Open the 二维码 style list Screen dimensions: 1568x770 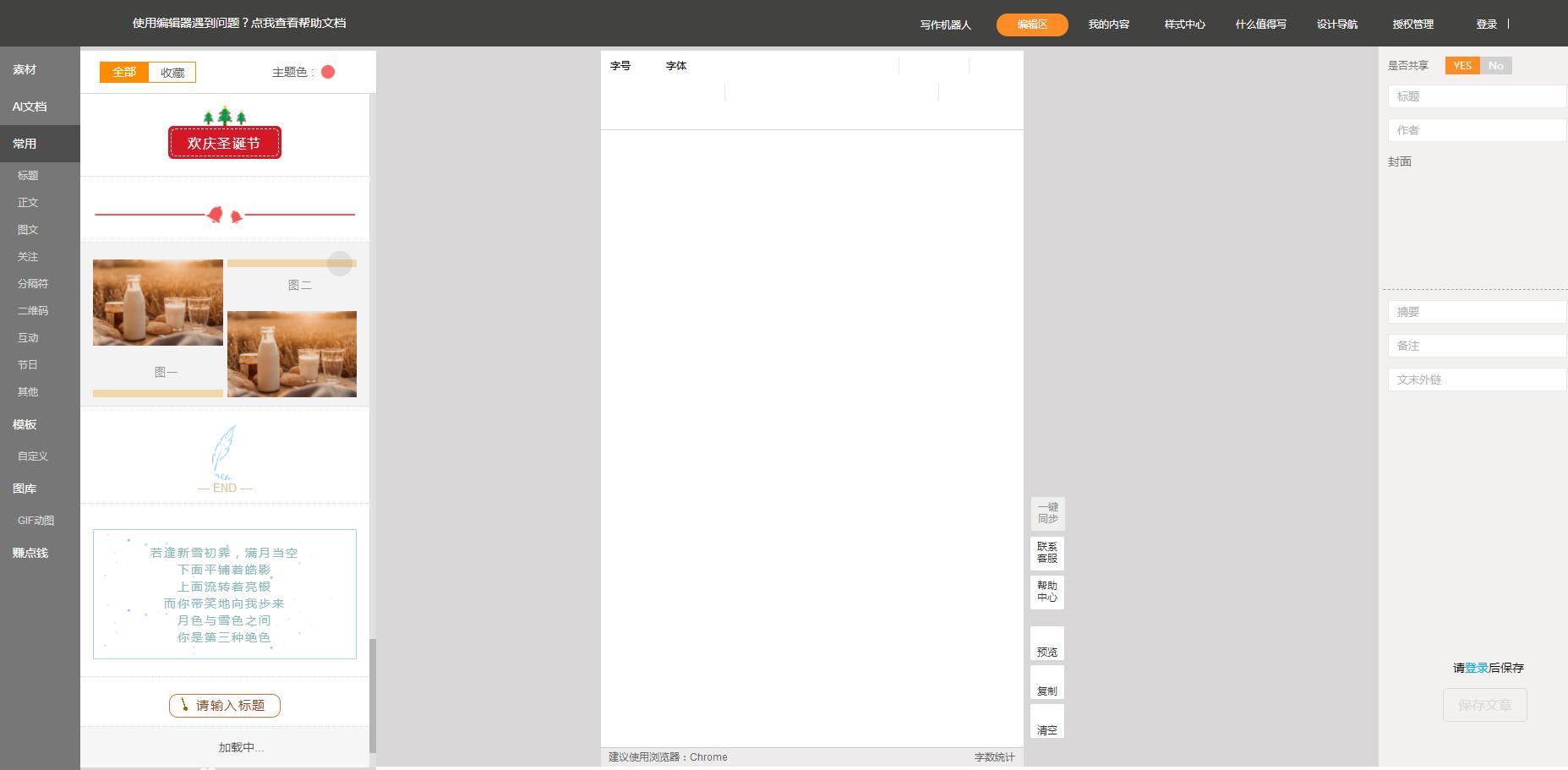(x=33, y=311)
